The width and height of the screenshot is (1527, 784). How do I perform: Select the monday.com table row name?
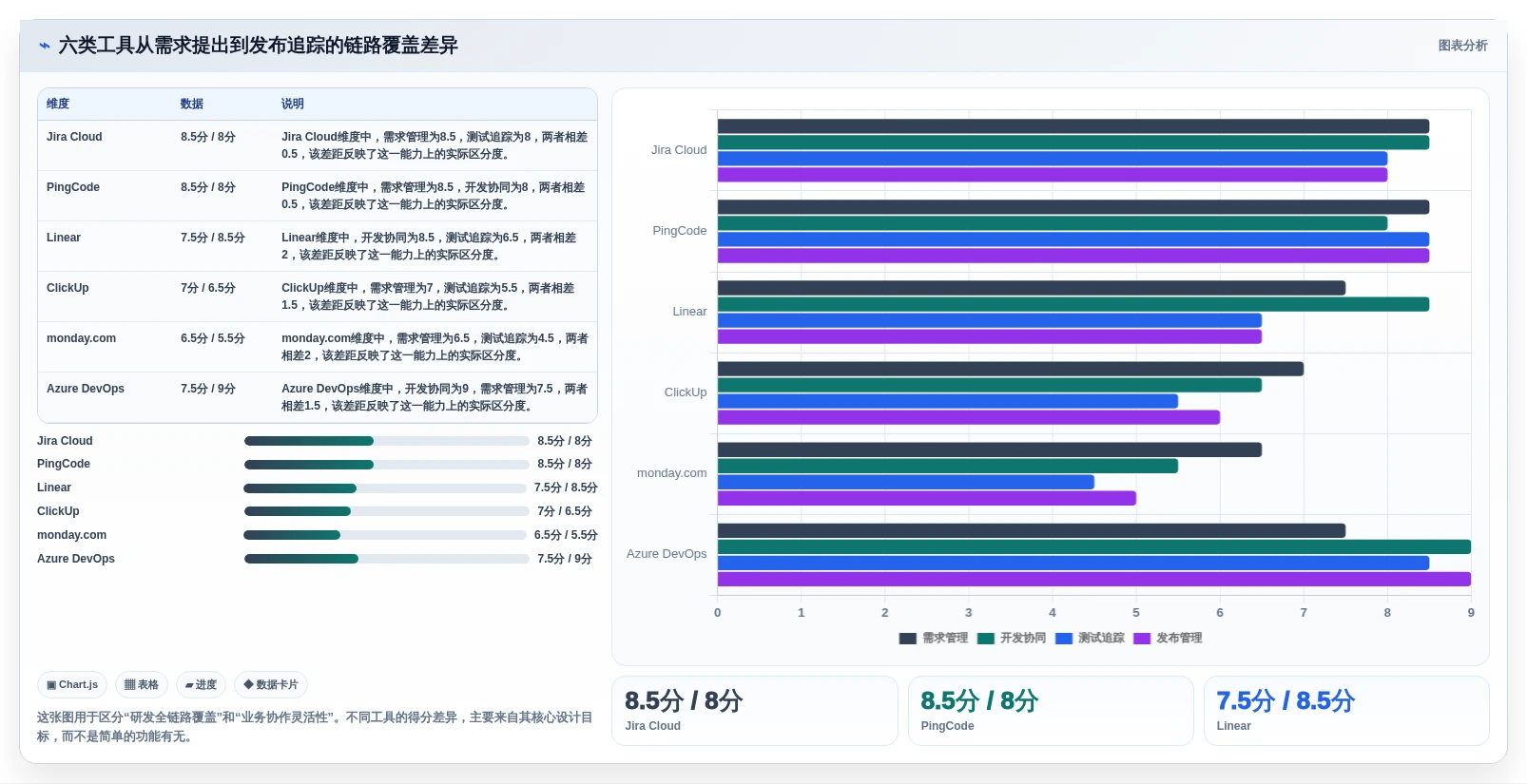tap(81, 338)
